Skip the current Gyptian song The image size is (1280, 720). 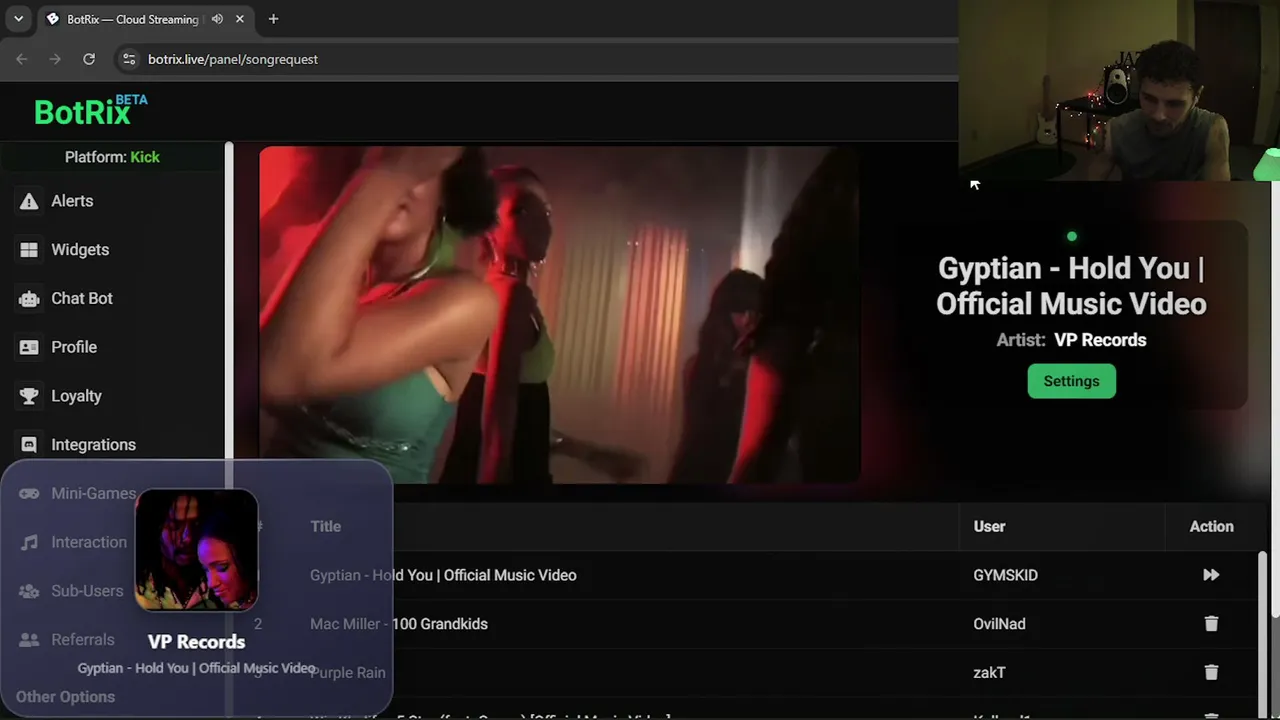[1211, 575]
